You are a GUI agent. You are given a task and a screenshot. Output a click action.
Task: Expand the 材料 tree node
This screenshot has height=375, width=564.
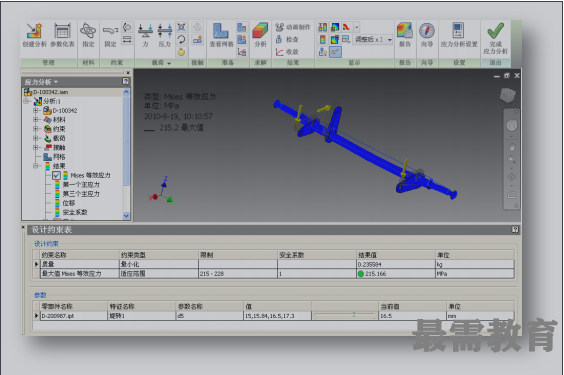click(x=35, y=120)
